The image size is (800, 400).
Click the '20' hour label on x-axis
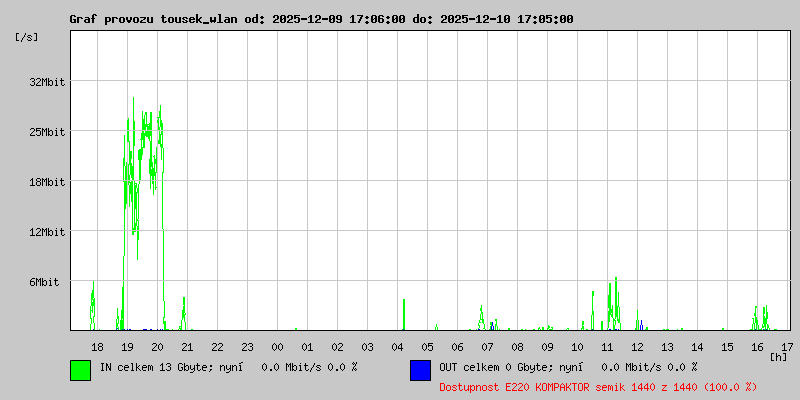tap(157, 347)
